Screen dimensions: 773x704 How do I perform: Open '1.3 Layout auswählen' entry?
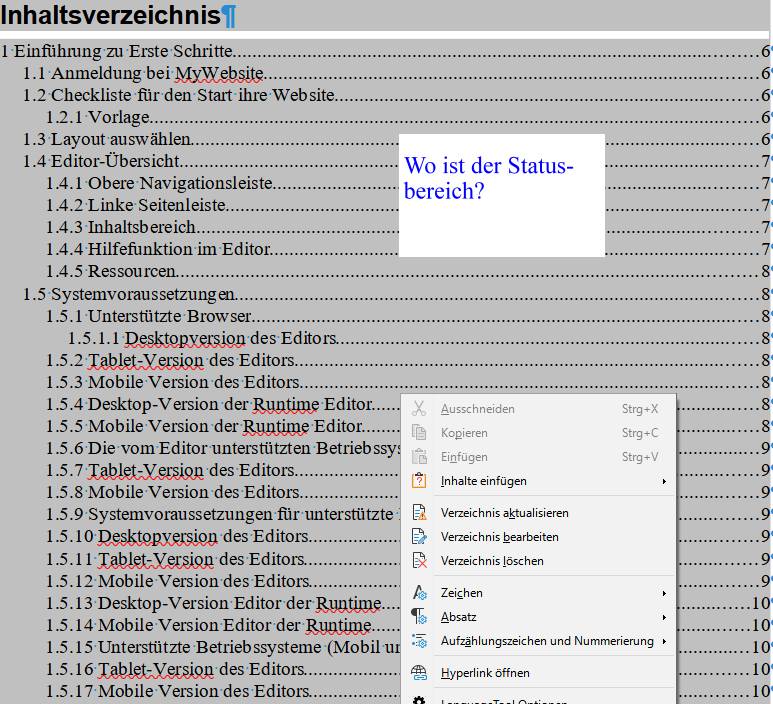pos(107,139)
